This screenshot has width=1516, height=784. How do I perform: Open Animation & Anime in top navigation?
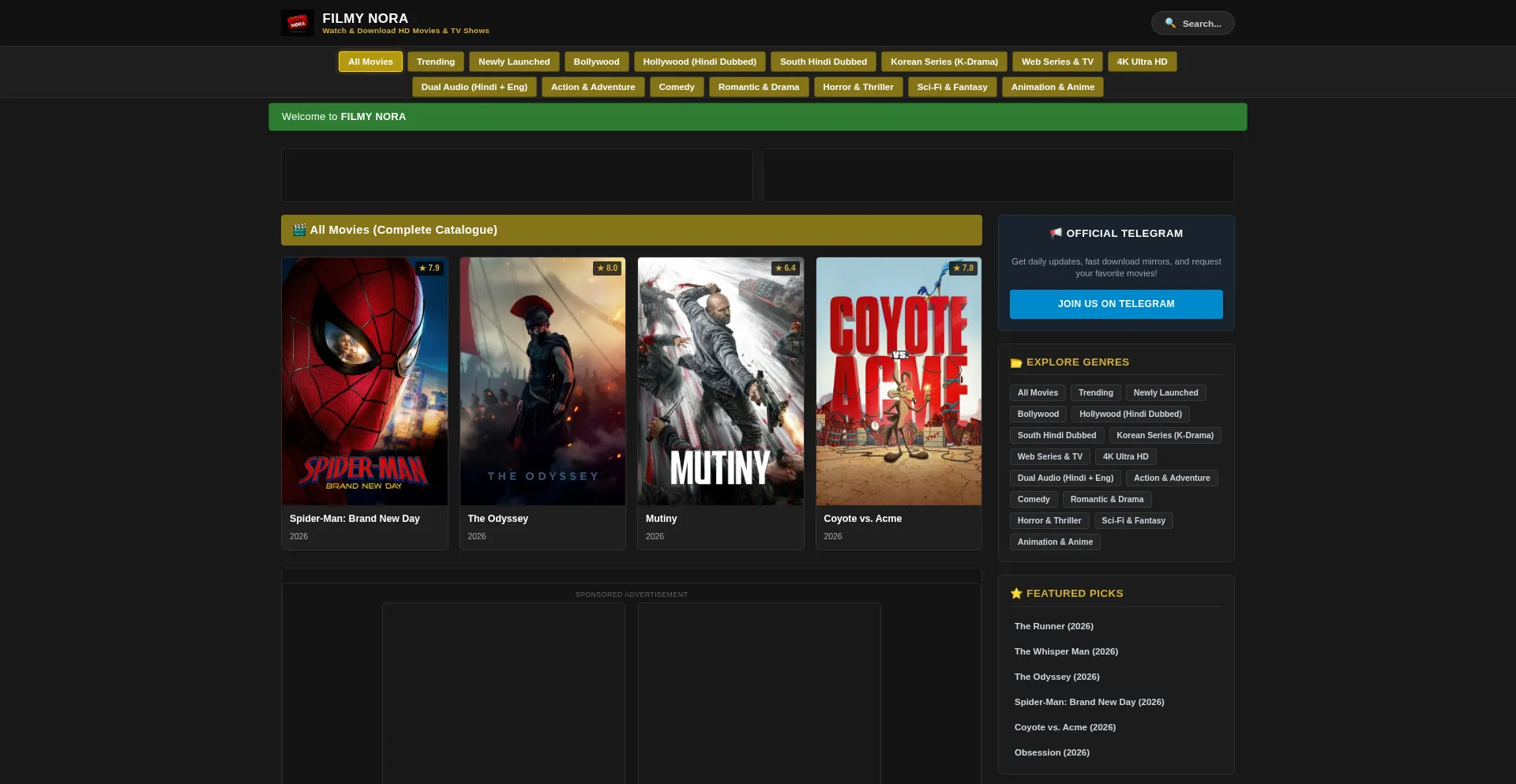(x=1053, y=87)
